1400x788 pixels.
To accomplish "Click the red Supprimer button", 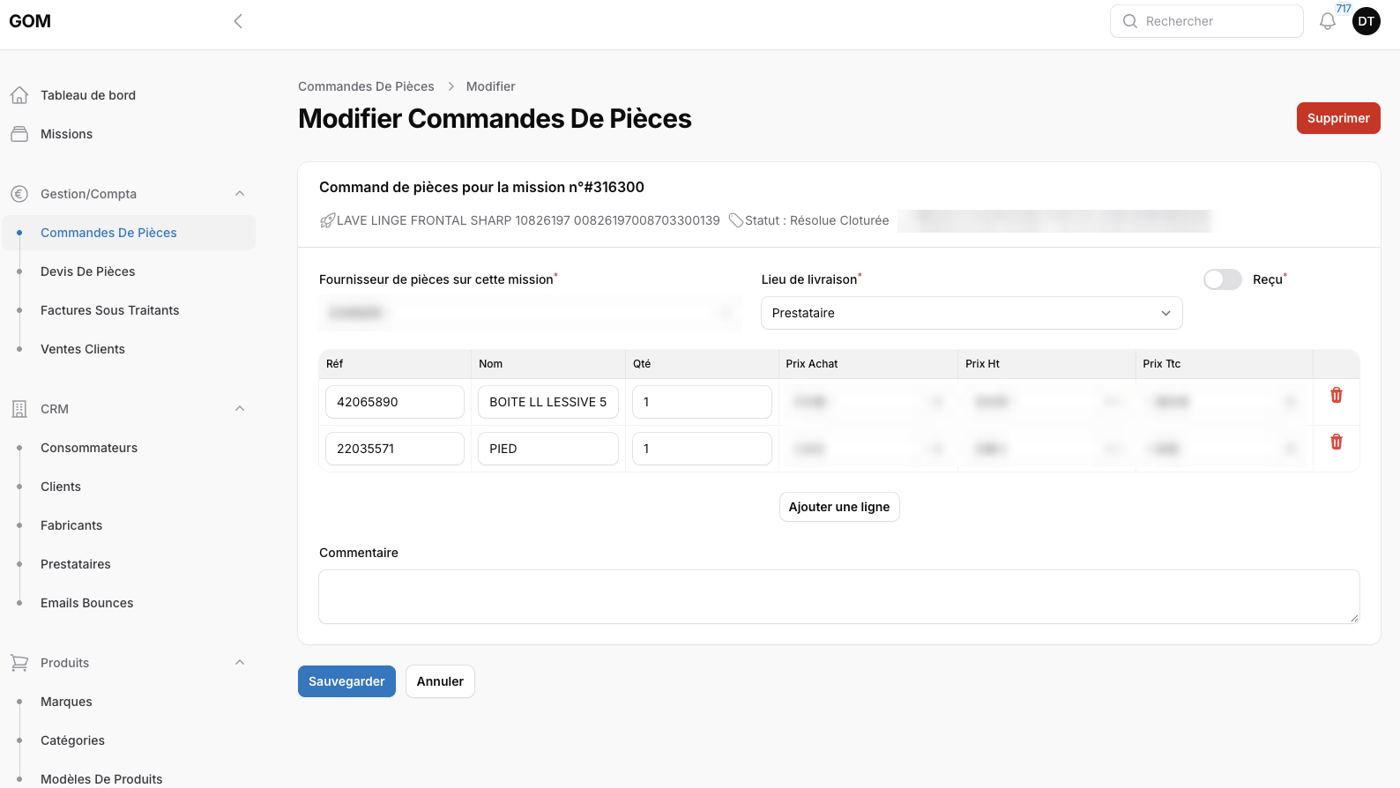I will pos(1338,118).
